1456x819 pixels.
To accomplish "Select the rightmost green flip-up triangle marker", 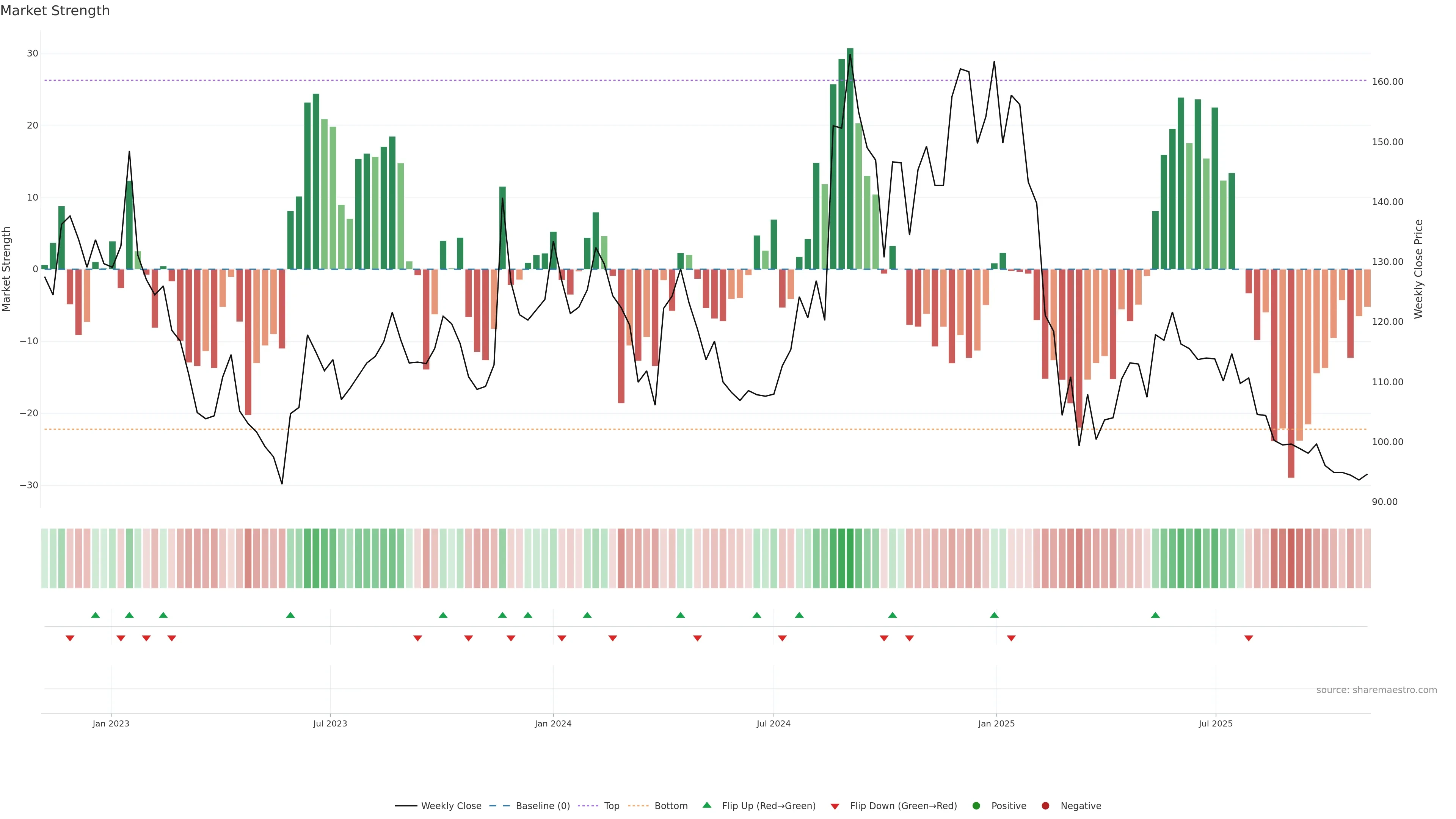I will point(1155,615).
